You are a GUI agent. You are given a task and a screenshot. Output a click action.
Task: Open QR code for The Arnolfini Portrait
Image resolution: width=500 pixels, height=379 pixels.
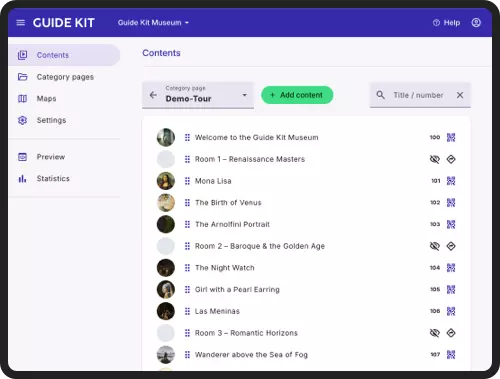point(451,224)
